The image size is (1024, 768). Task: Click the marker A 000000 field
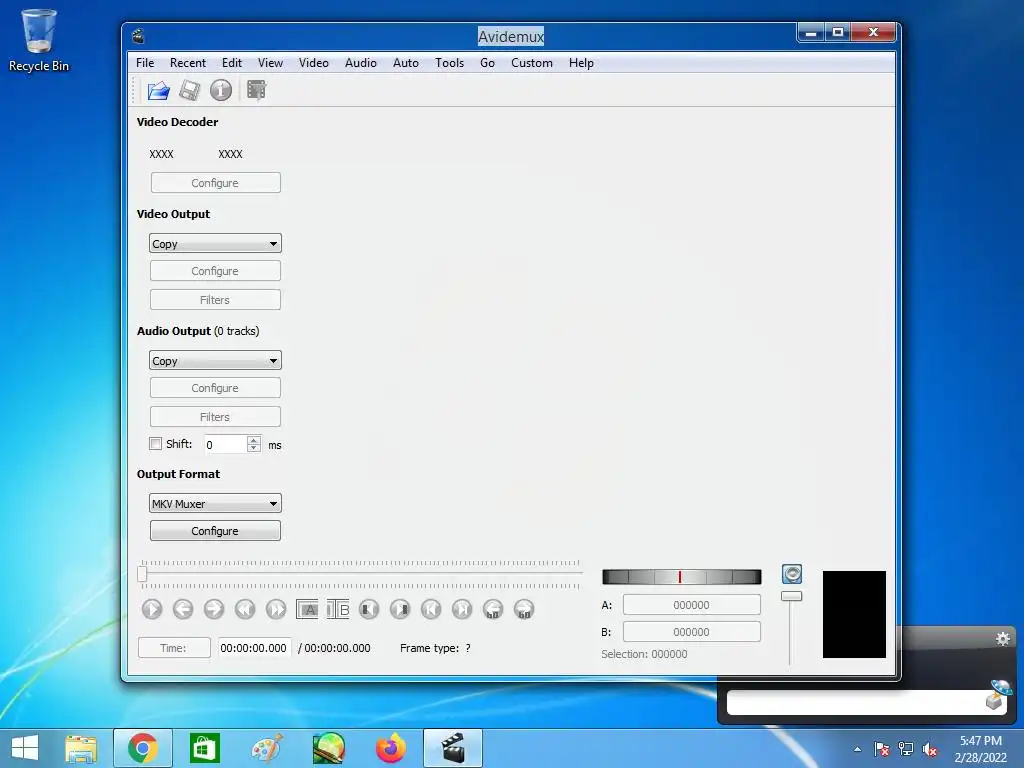click(x=692, y=605)
